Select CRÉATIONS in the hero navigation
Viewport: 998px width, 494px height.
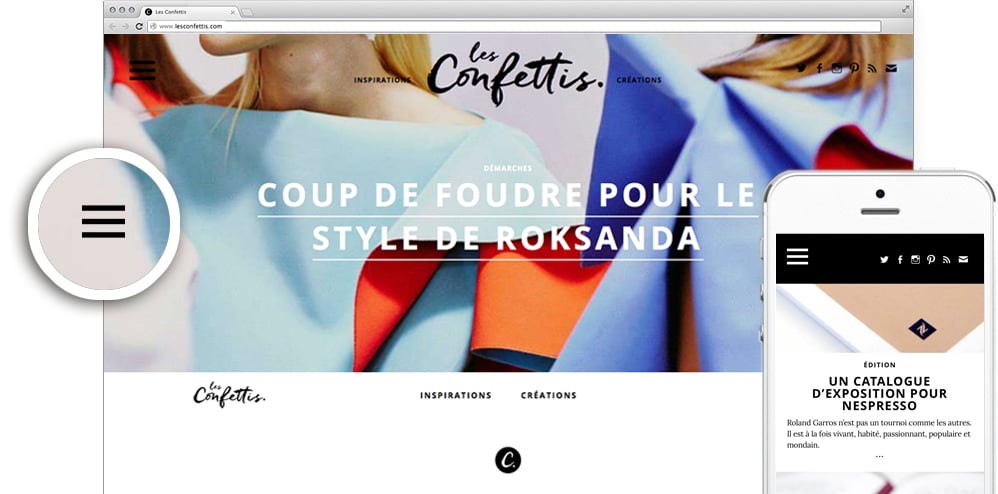click(x=639, y=80)
